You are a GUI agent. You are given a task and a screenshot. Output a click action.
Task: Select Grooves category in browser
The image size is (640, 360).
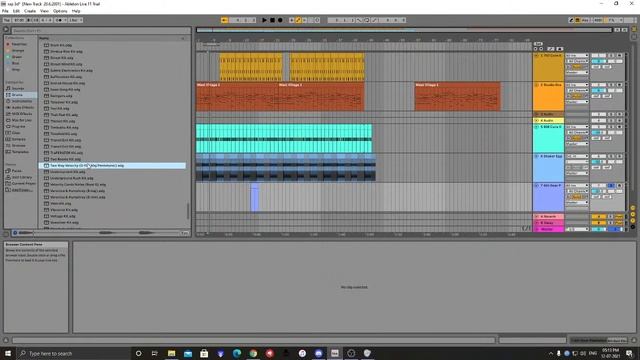tap(18, 145)
